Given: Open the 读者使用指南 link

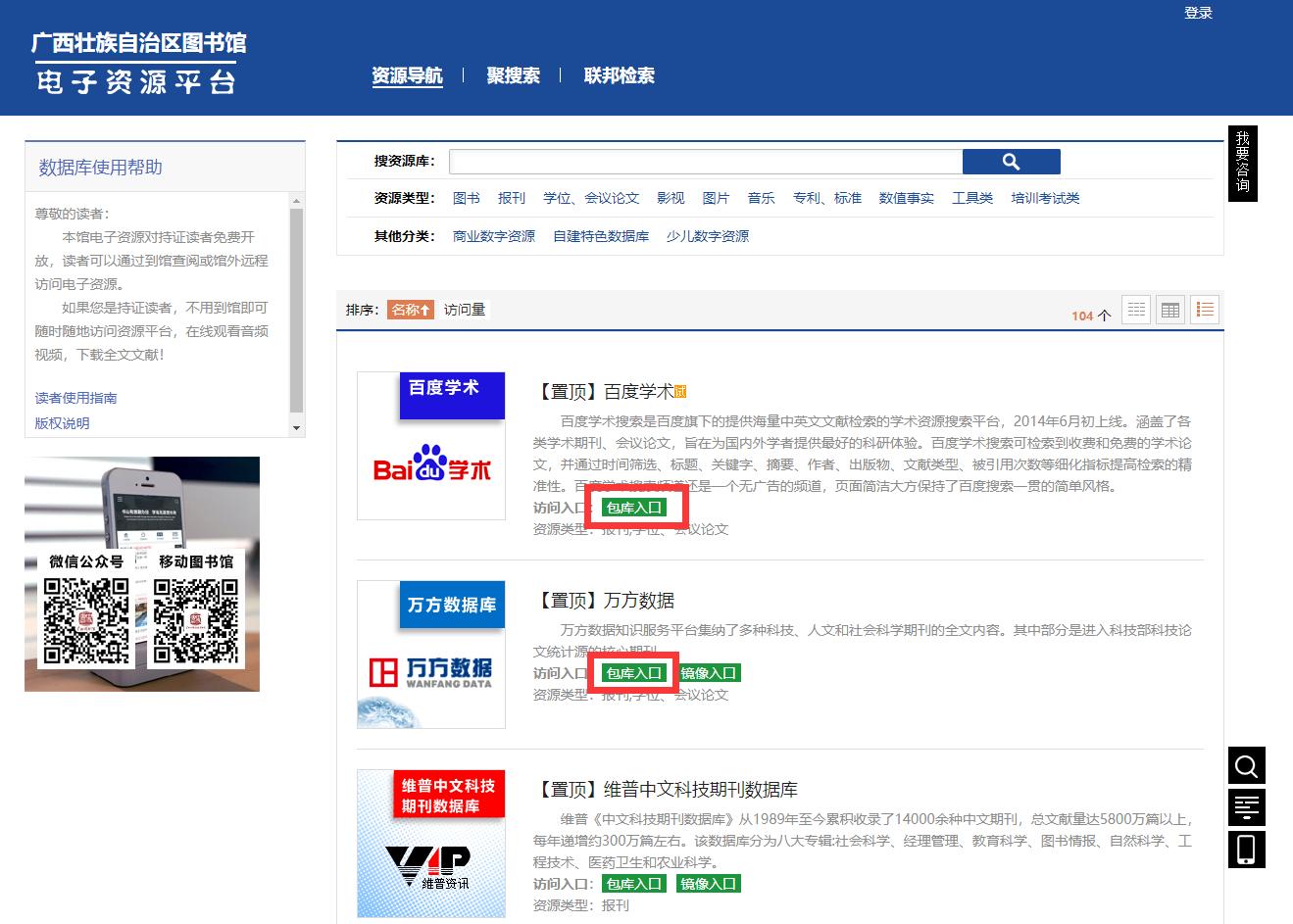Looking at the screenshot, I should click(x=75, y=398).
